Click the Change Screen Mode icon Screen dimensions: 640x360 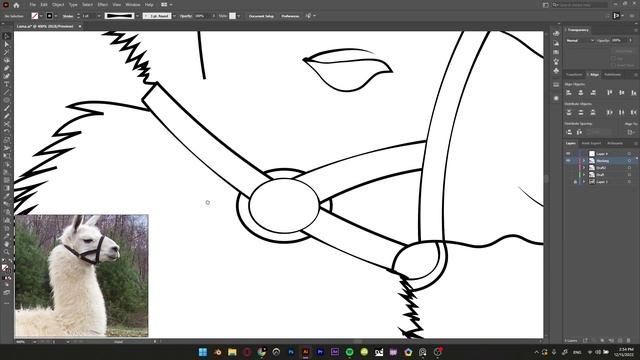[x=7, y=293]
